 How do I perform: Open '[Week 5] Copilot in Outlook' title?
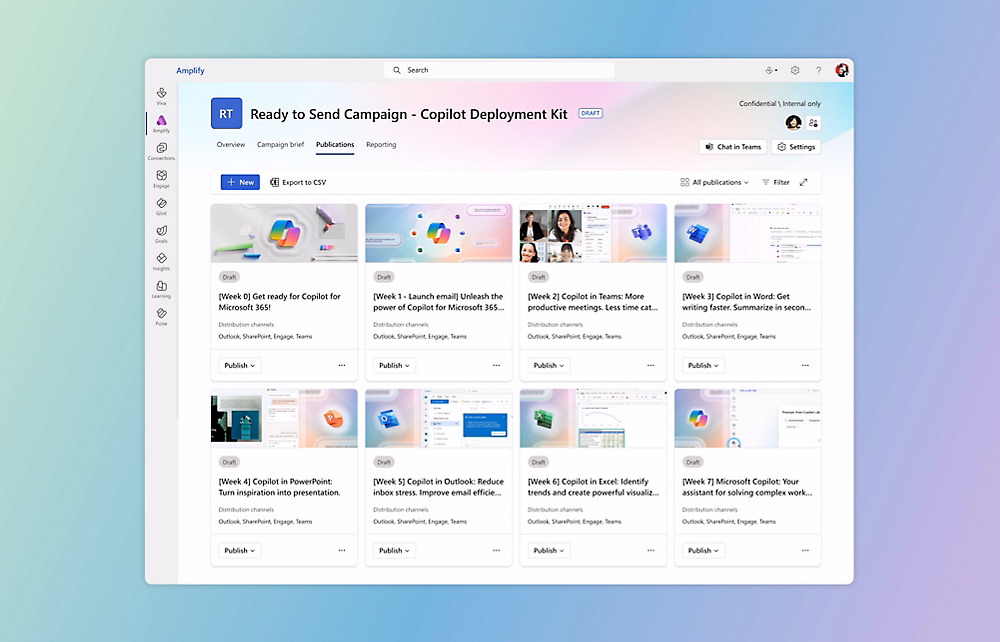click(x=439, y=486)
